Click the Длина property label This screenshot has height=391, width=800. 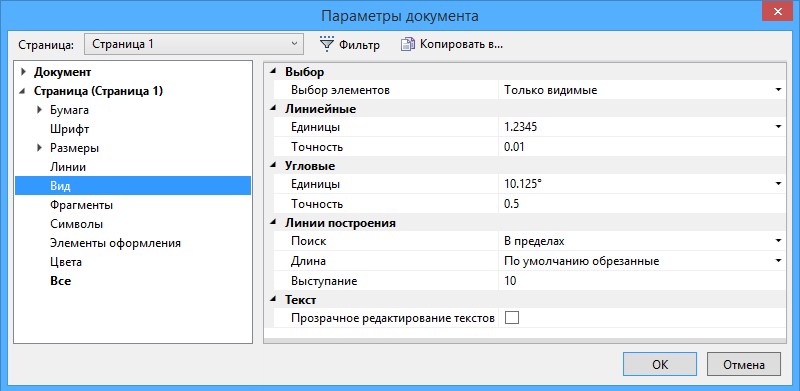click(308, 261)
